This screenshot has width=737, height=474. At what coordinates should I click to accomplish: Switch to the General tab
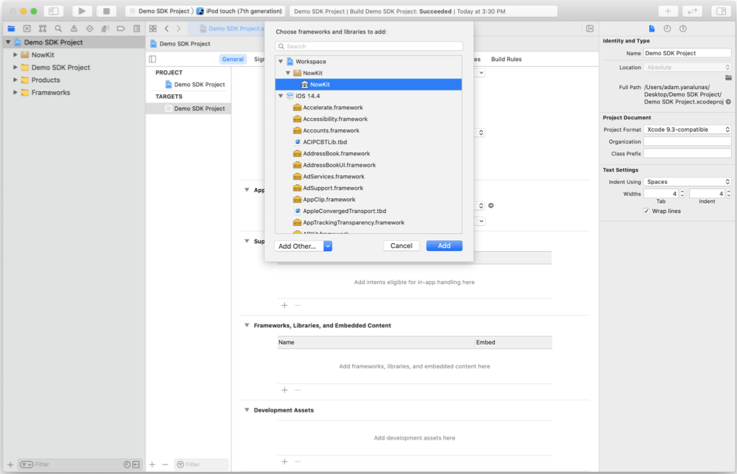point(233,59)
